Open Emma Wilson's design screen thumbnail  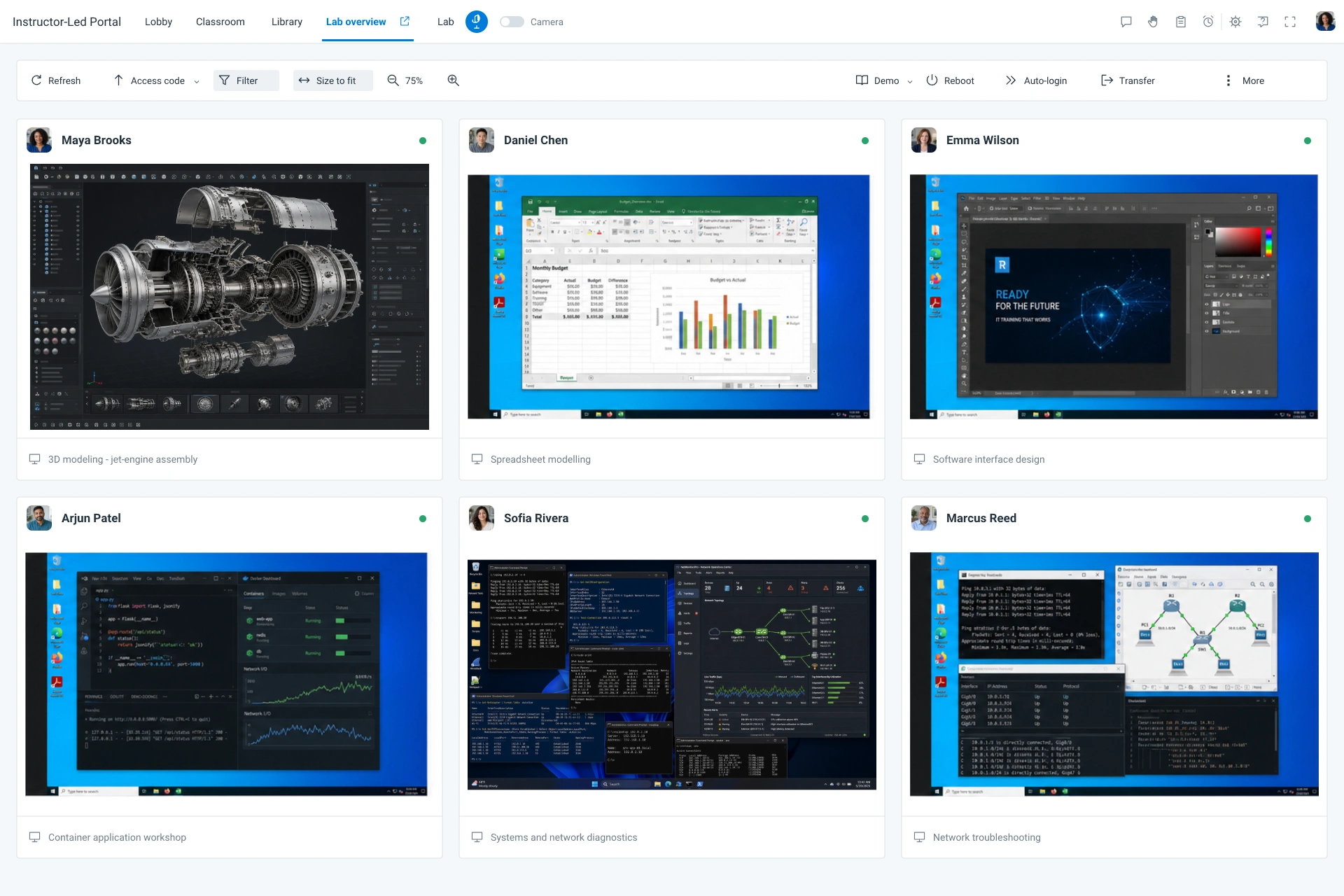1114,297
